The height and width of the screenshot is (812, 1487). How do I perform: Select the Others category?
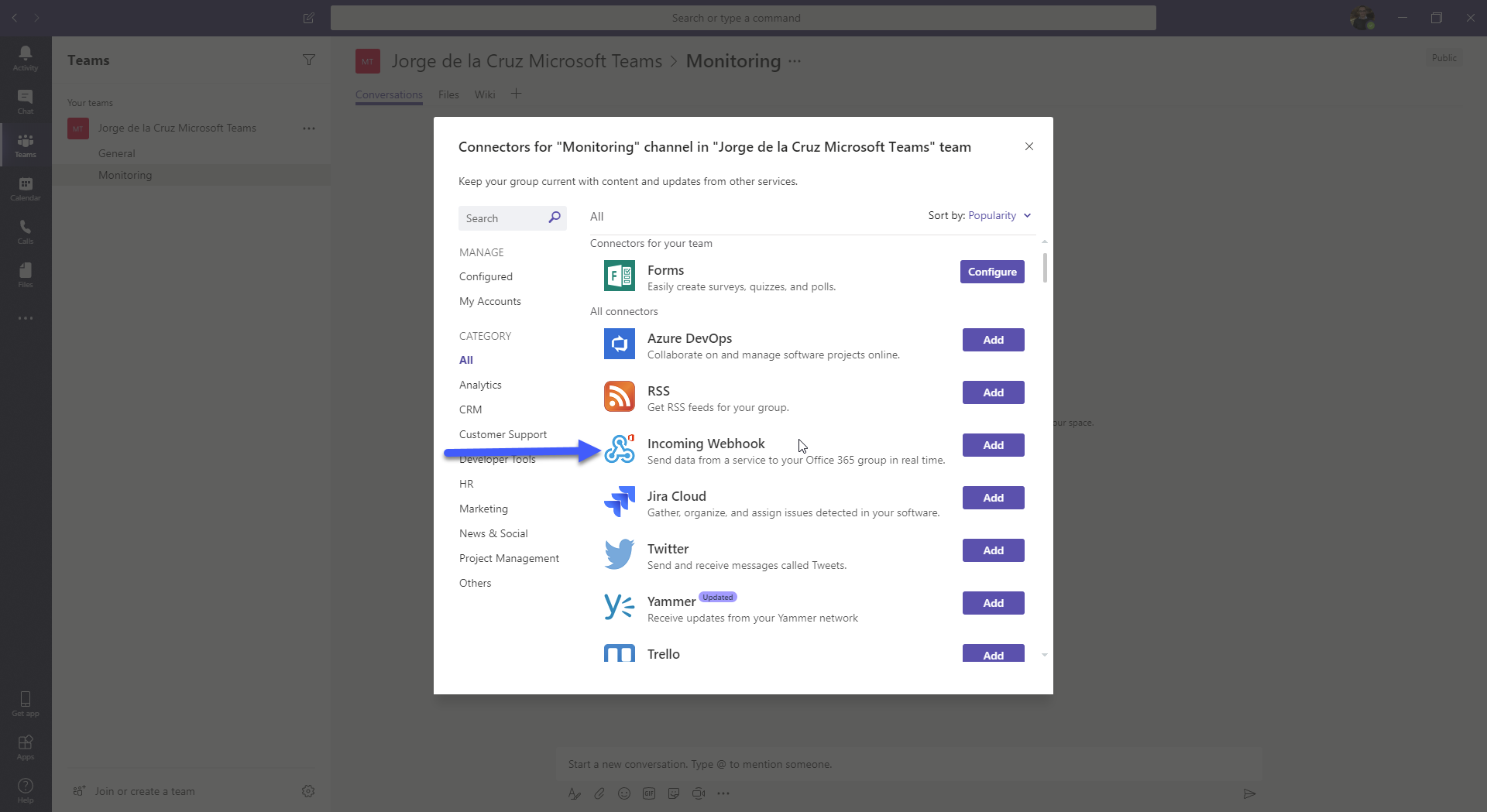tap(475, 583)
